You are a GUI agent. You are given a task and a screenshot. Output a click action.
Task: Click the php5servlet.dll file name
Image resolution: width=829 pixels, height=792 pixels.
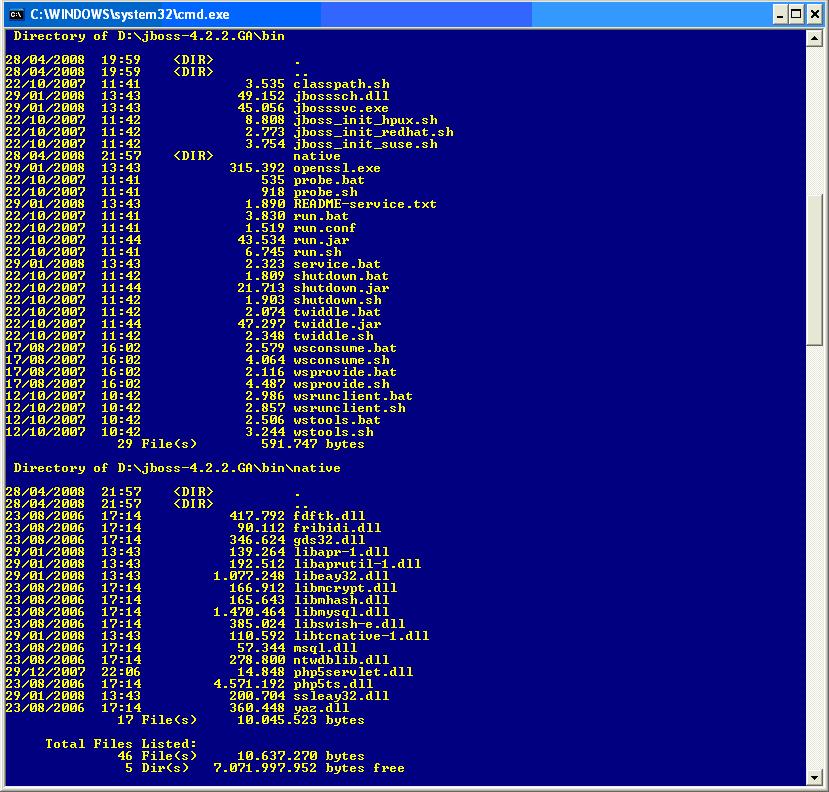353,672
